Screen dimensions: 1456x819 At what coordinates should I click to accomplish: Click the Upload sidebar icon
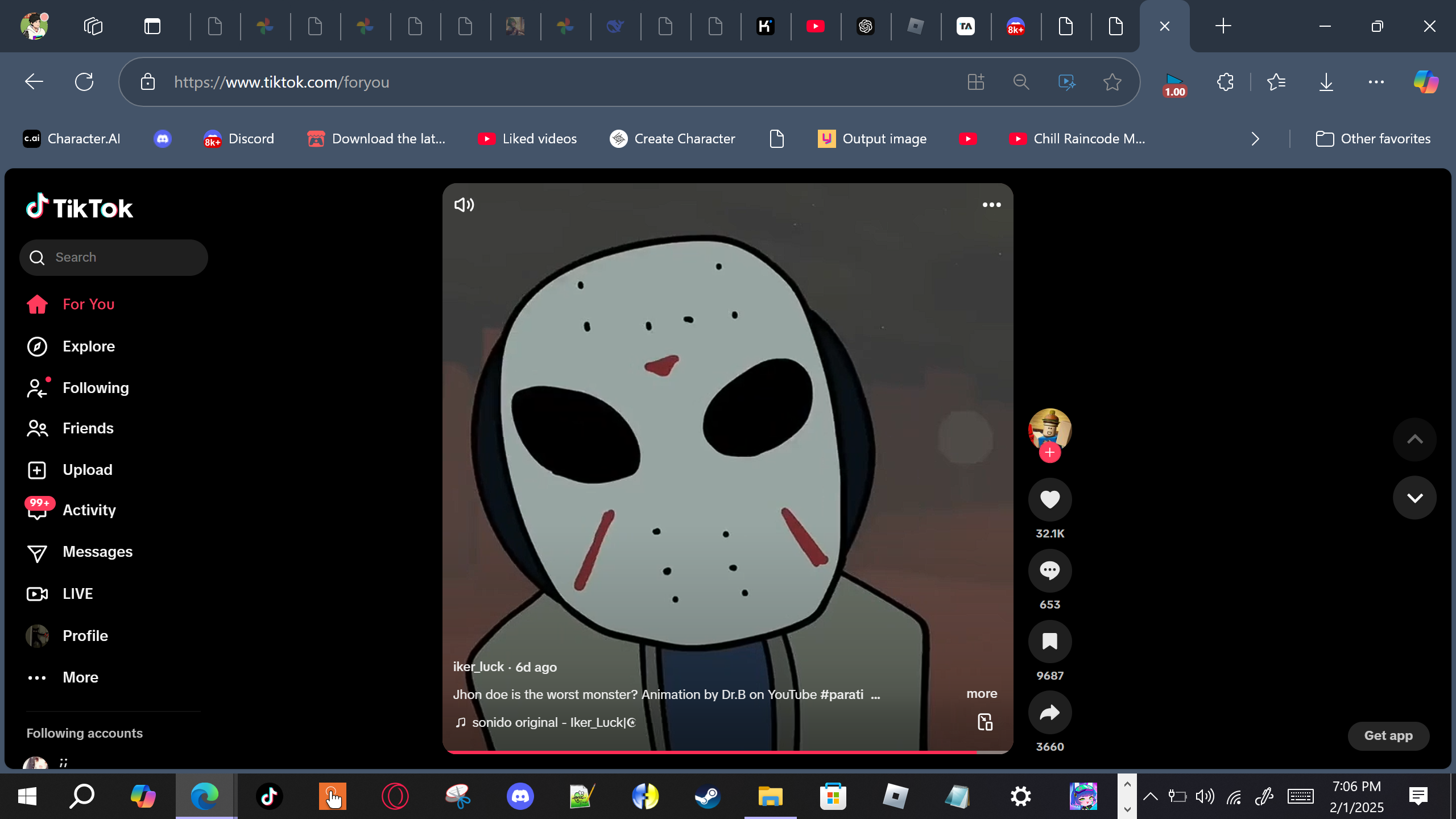(x=38, y=470)
